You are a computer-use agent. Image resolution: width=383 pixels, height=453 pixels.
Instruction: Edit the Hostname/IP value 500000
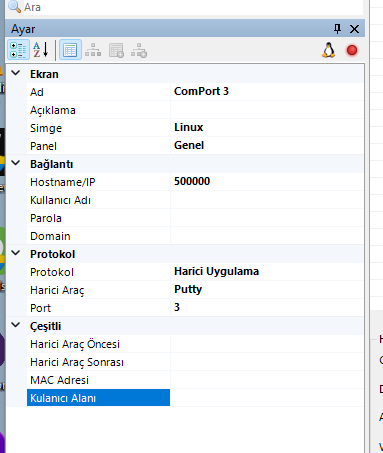coord(192,181)
